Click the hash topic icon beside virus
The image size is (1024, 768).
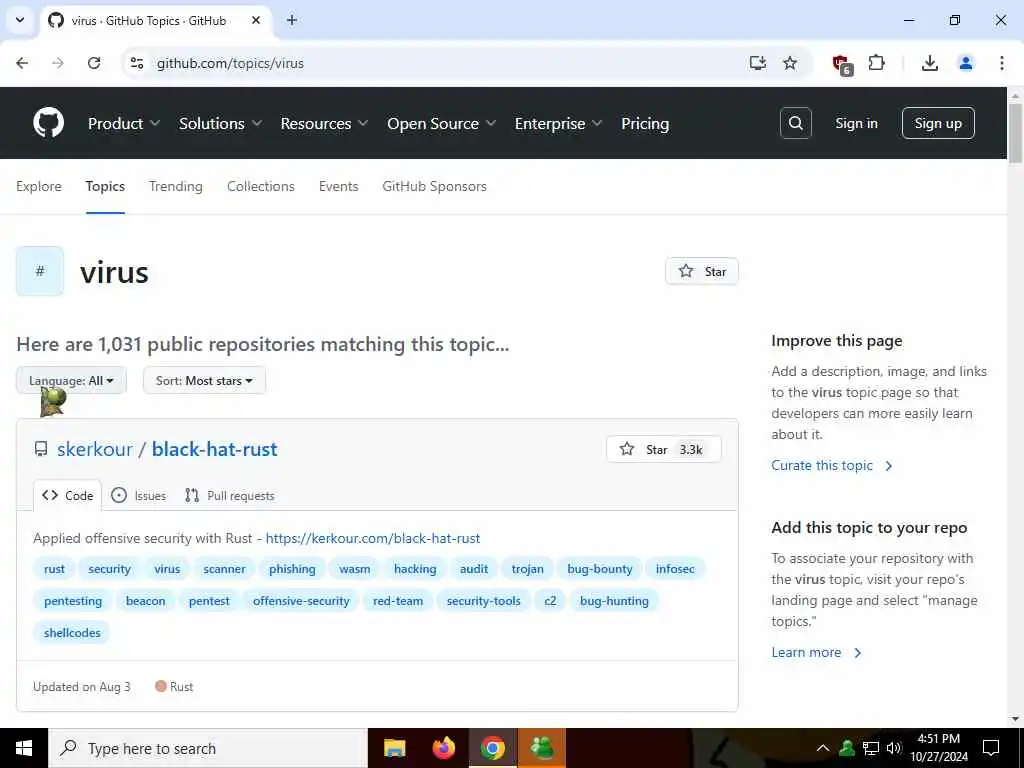tap(40, 271)
